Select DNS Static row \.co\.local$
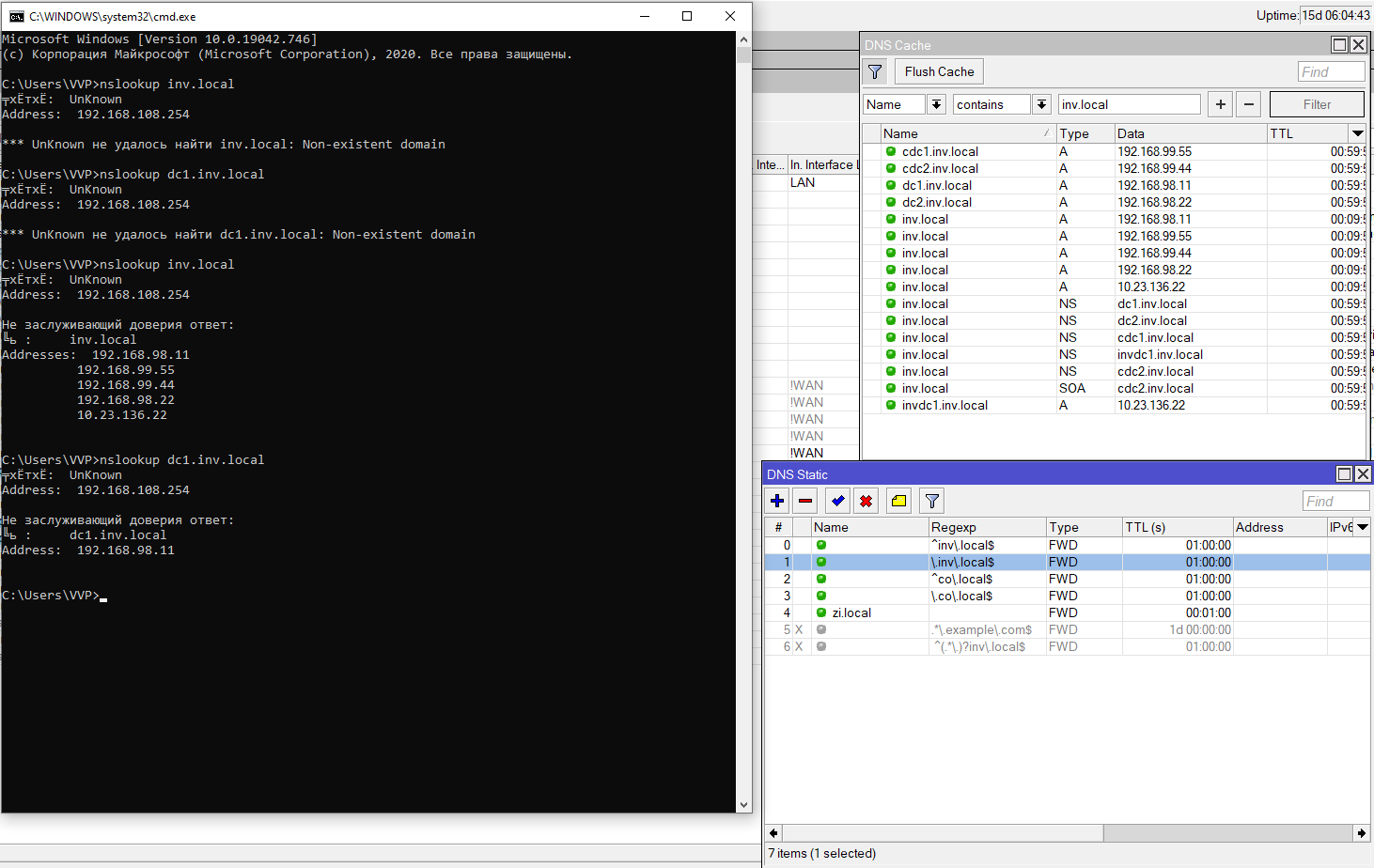1374x868 pixels. click(x=1068, y=596)
